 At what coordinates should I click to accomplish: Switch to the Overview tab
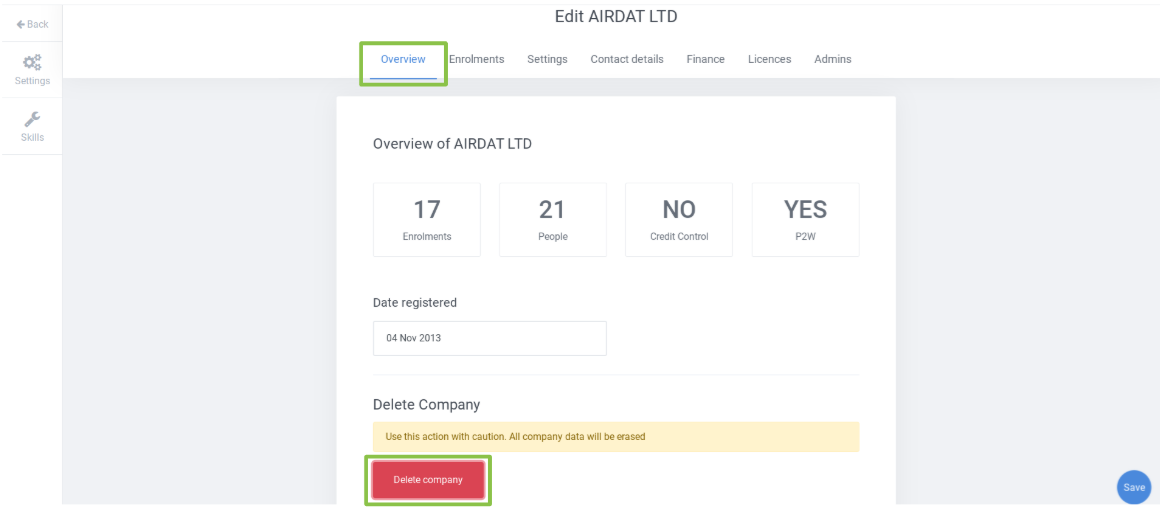(x=403, y=59)
